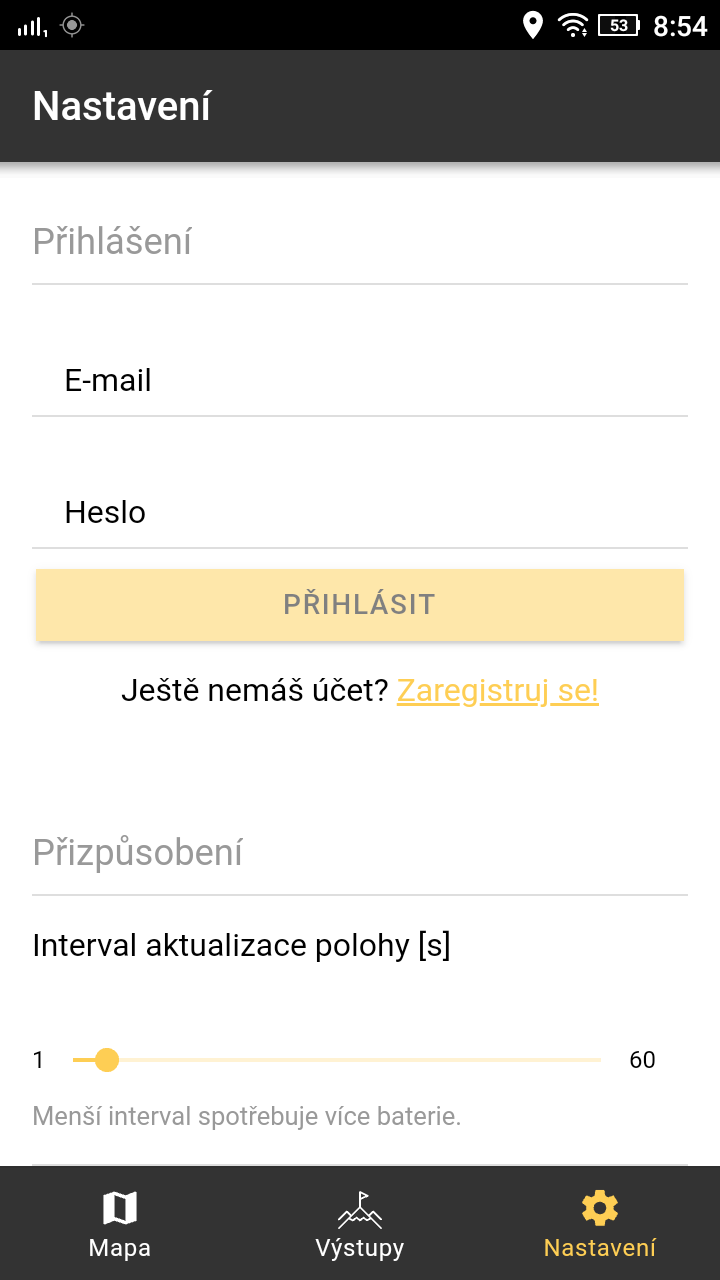
Task: Tap the Přihlášení section heading
Action: coord(112,242)
